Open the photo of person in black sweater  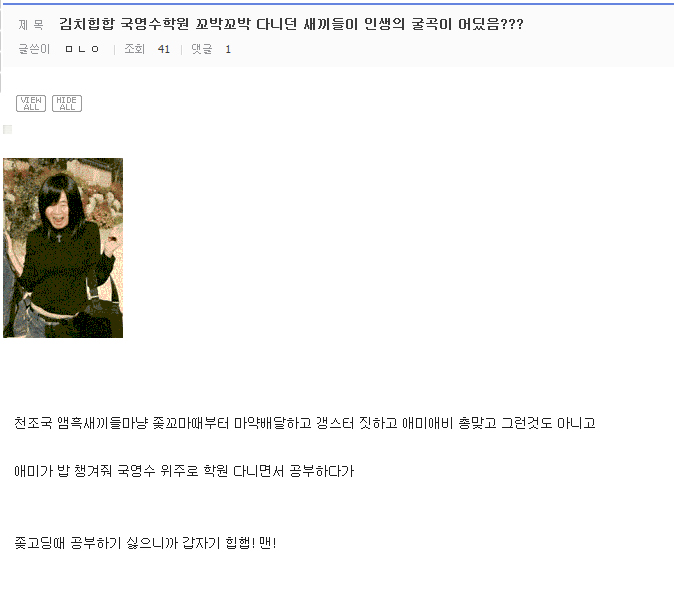[x=63, y=248]
